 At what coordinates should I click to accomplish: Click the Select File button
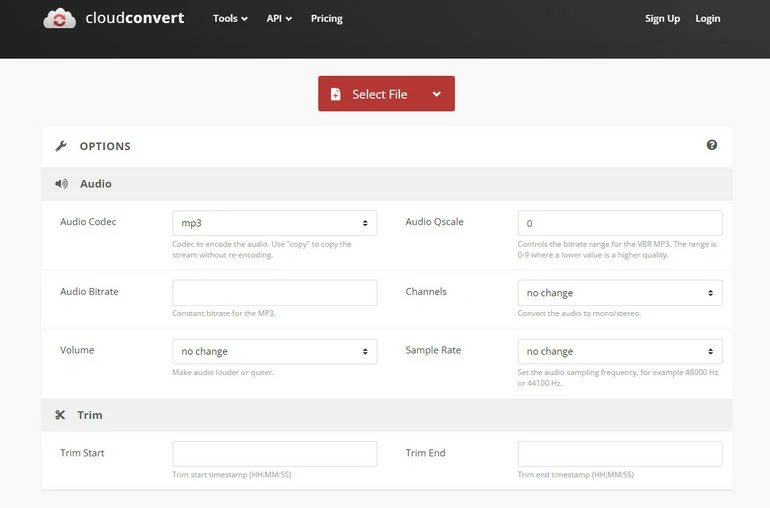point(386,93)
